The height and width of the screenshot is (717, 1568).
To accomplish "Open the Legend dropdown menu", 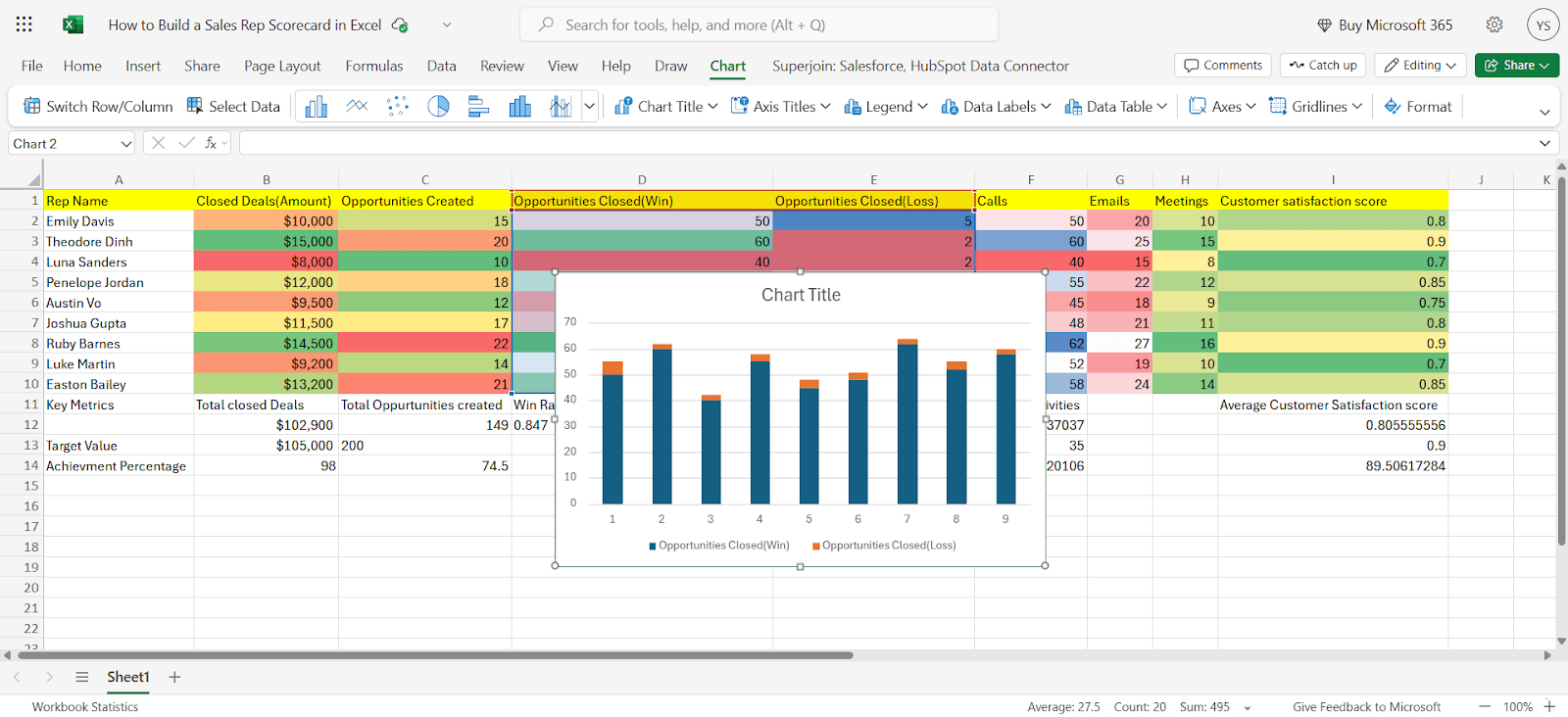I will point(886,106).
